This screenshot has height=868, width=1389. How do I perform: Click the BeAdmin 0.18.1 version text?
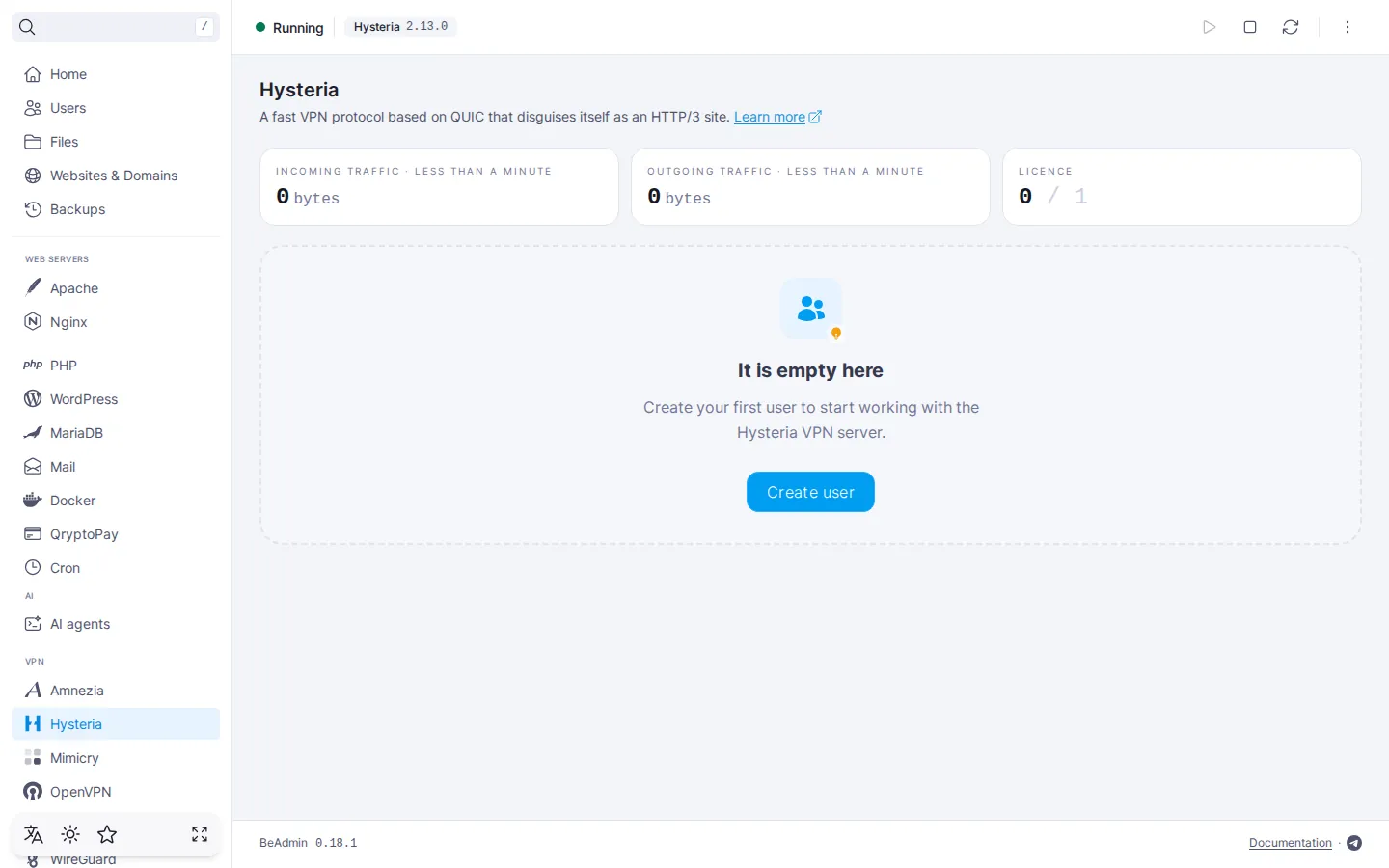point(309,843)
